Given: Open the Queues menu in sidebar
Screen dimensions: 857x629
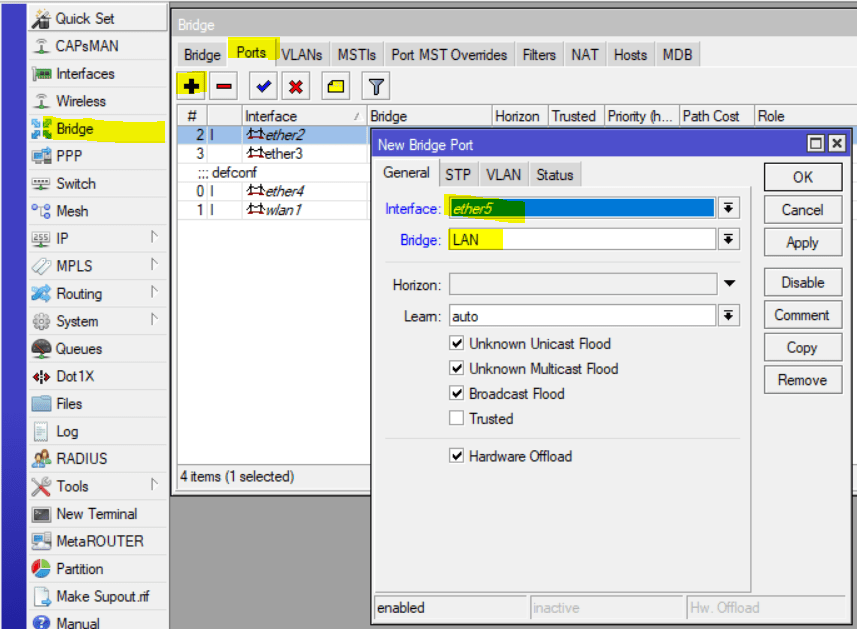Looking at the screenshot, I should 79,349.
